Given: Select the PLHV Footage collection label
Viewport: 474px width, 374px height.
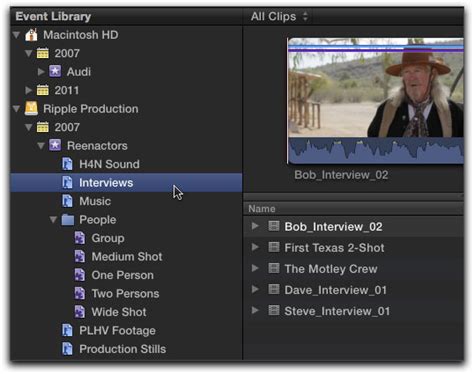Looking at the screenshot, I should (x=117, y=331).
